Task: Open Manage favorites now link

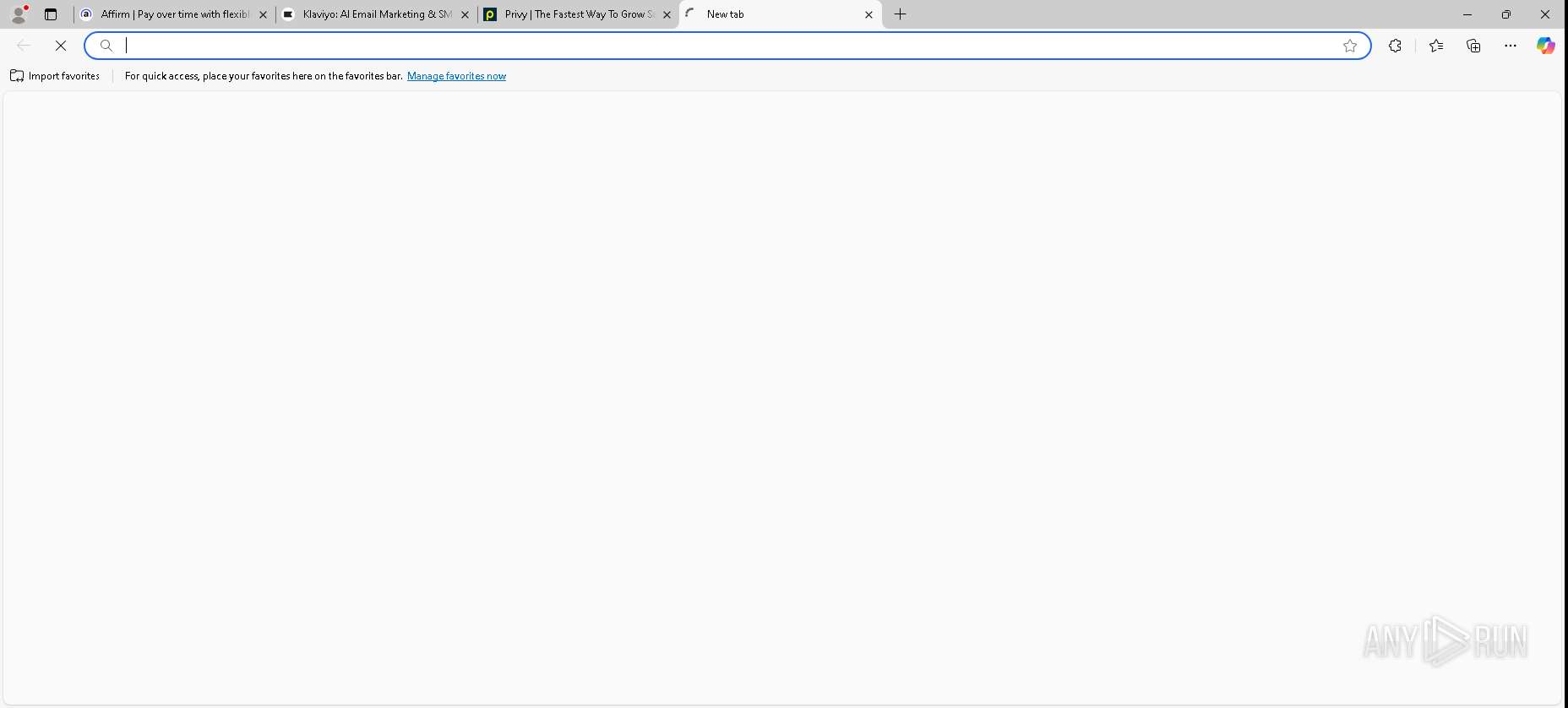Action: pyautogui.click(x=456, y=76)
